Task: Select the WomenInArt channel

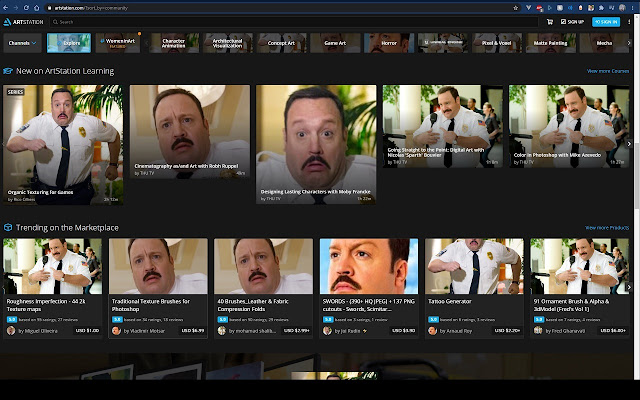Action: tap(118, 43)
